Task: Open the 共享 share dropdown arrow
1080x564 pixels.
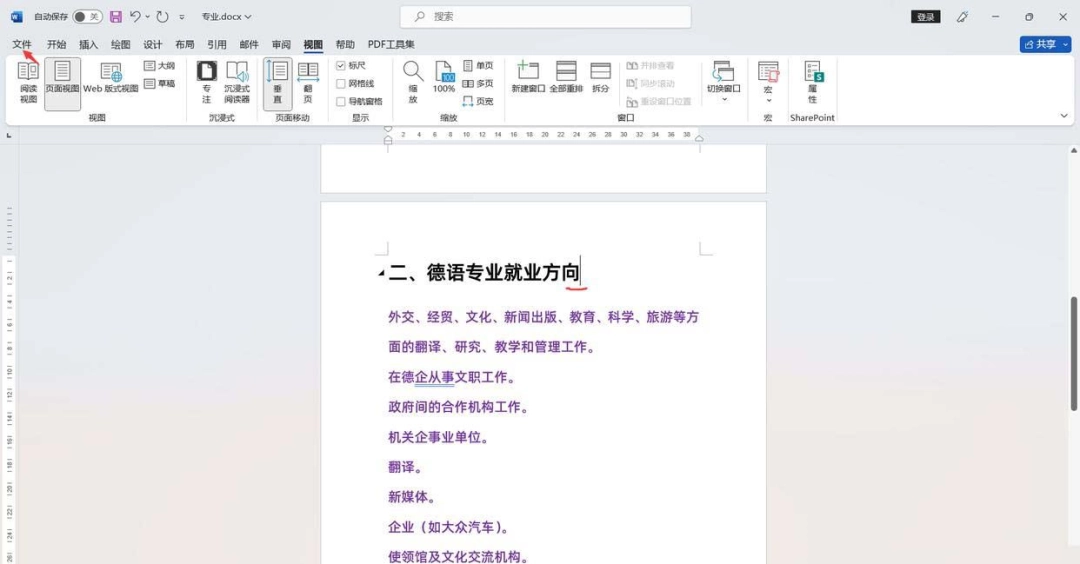Action: (1066, 44)
